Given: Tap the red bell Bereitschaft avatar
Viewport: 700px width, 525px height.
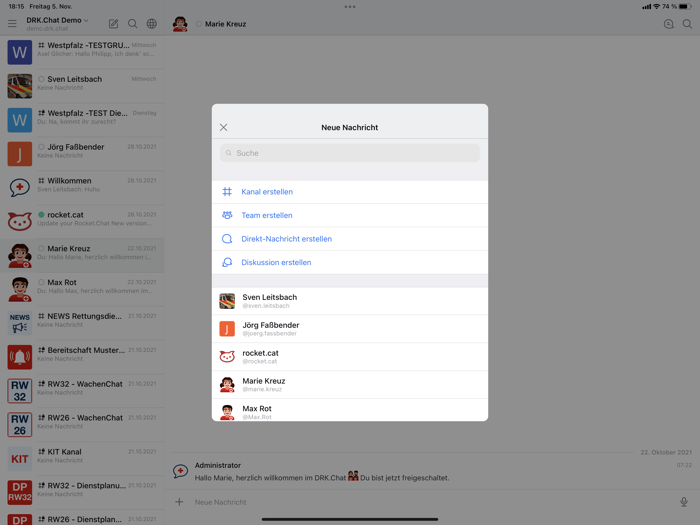Looking at the screenshot, I should coord(20,357).
